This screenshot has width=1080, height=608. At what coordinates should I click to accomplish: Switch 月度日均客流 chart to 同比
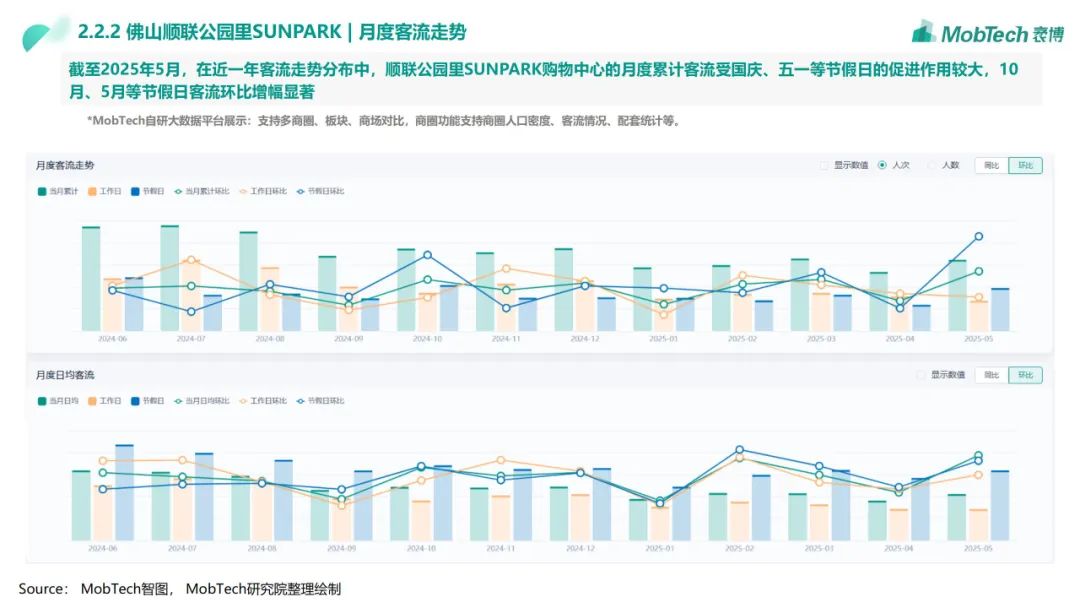pyautogui.click(x=992, y=375)
